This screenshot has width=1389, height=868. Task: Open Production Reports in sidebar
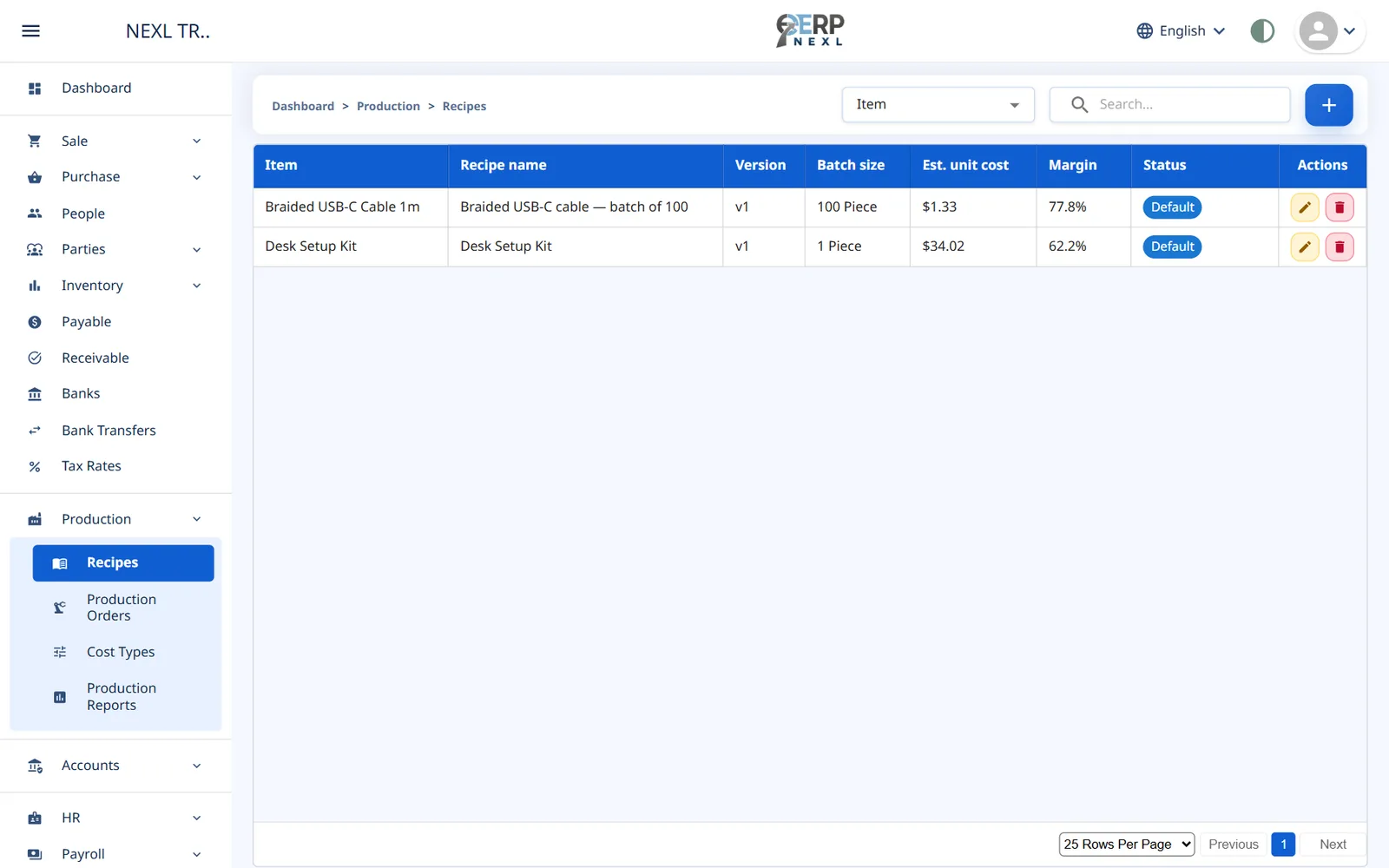[123, 697]
